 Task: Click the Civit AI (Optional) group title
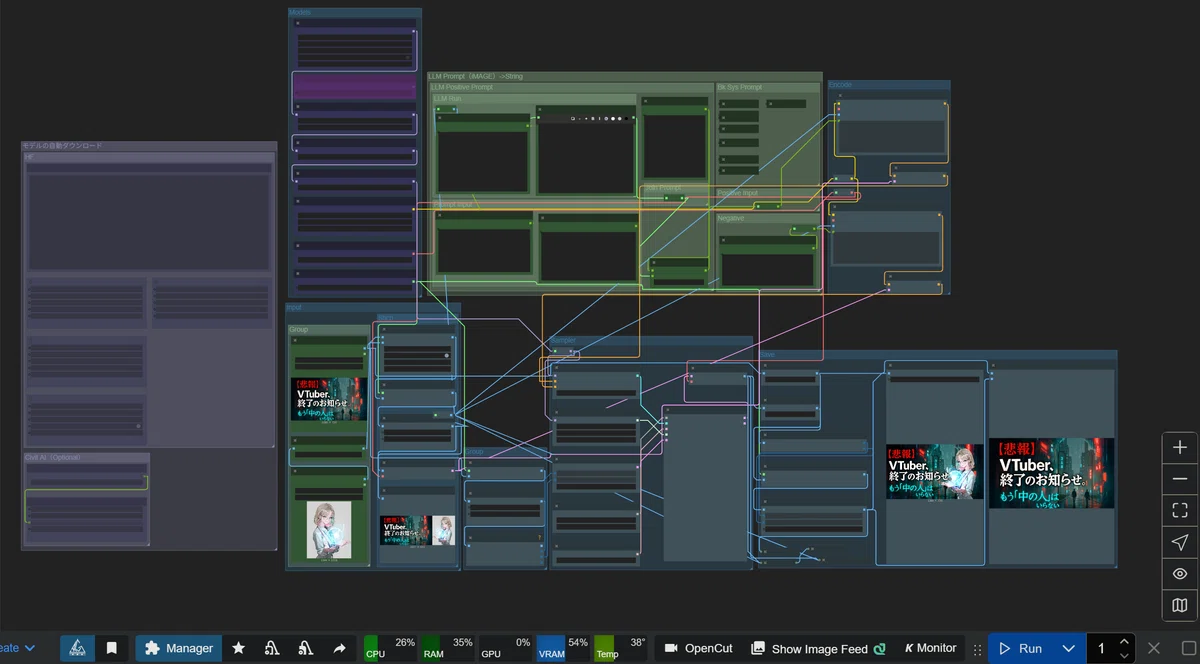[x=52, y=457]
